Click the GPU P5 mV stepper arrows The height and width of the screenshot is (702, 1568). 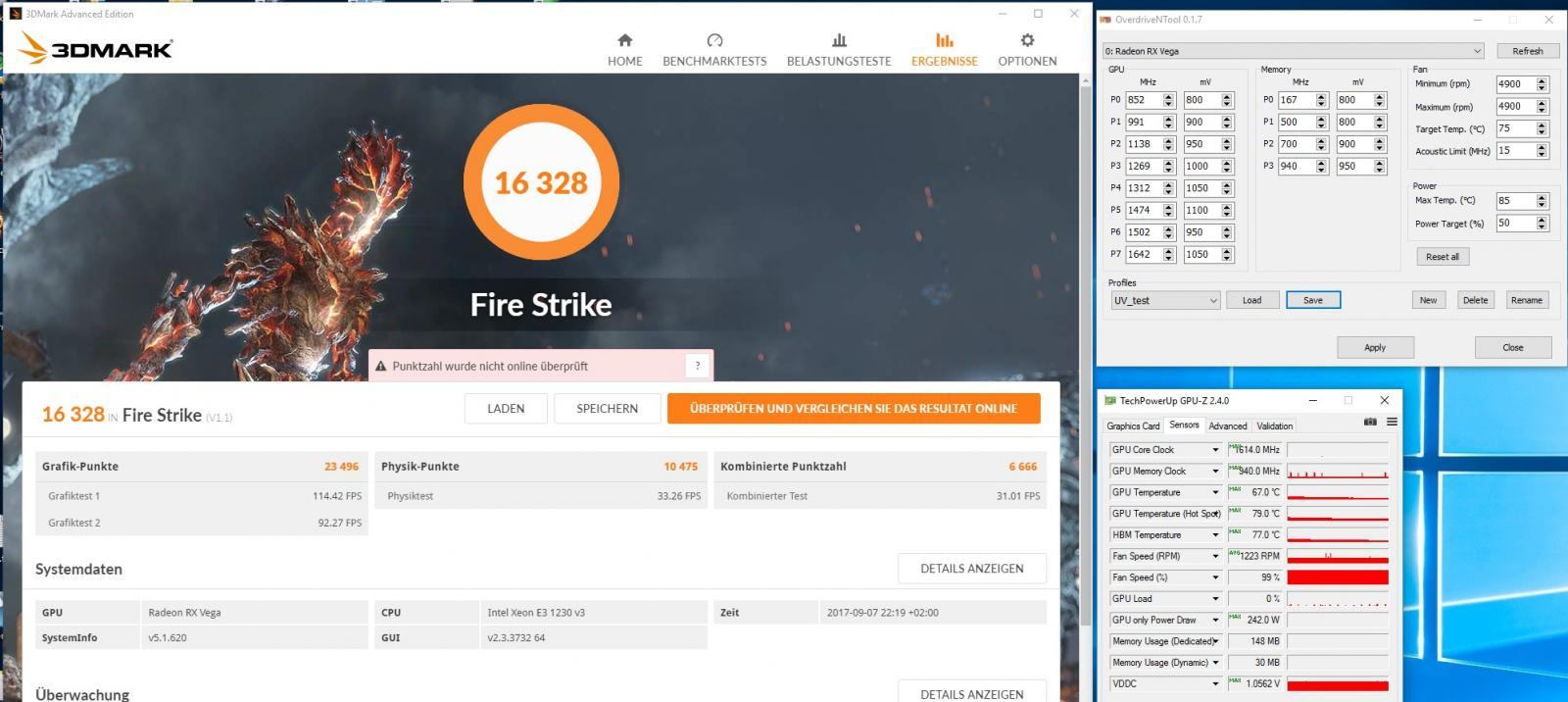tap(1227, 210)
